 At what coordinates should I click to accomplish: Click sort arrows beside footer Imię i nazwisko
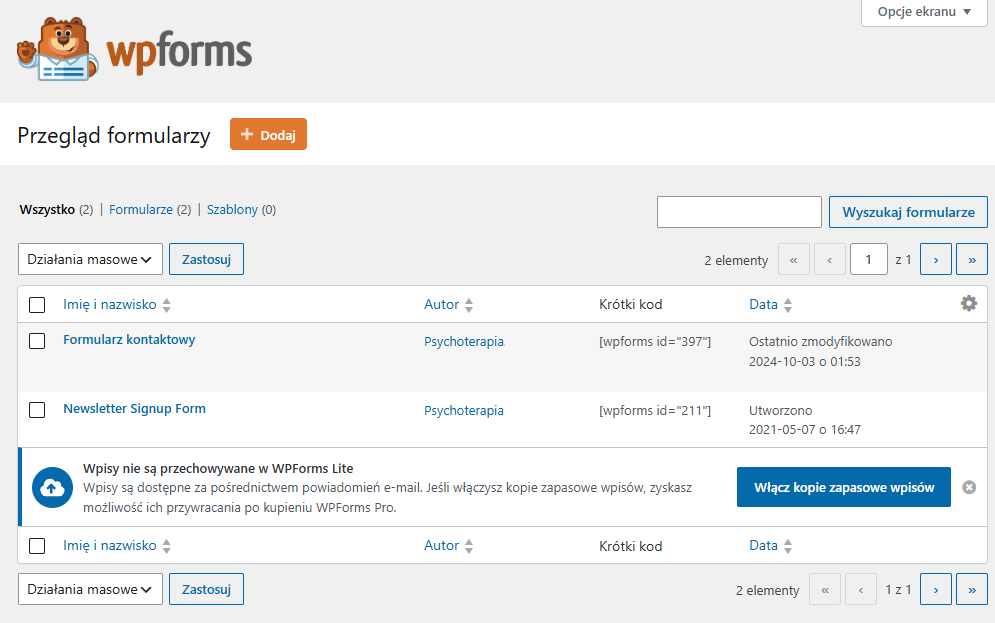(166, 546)
